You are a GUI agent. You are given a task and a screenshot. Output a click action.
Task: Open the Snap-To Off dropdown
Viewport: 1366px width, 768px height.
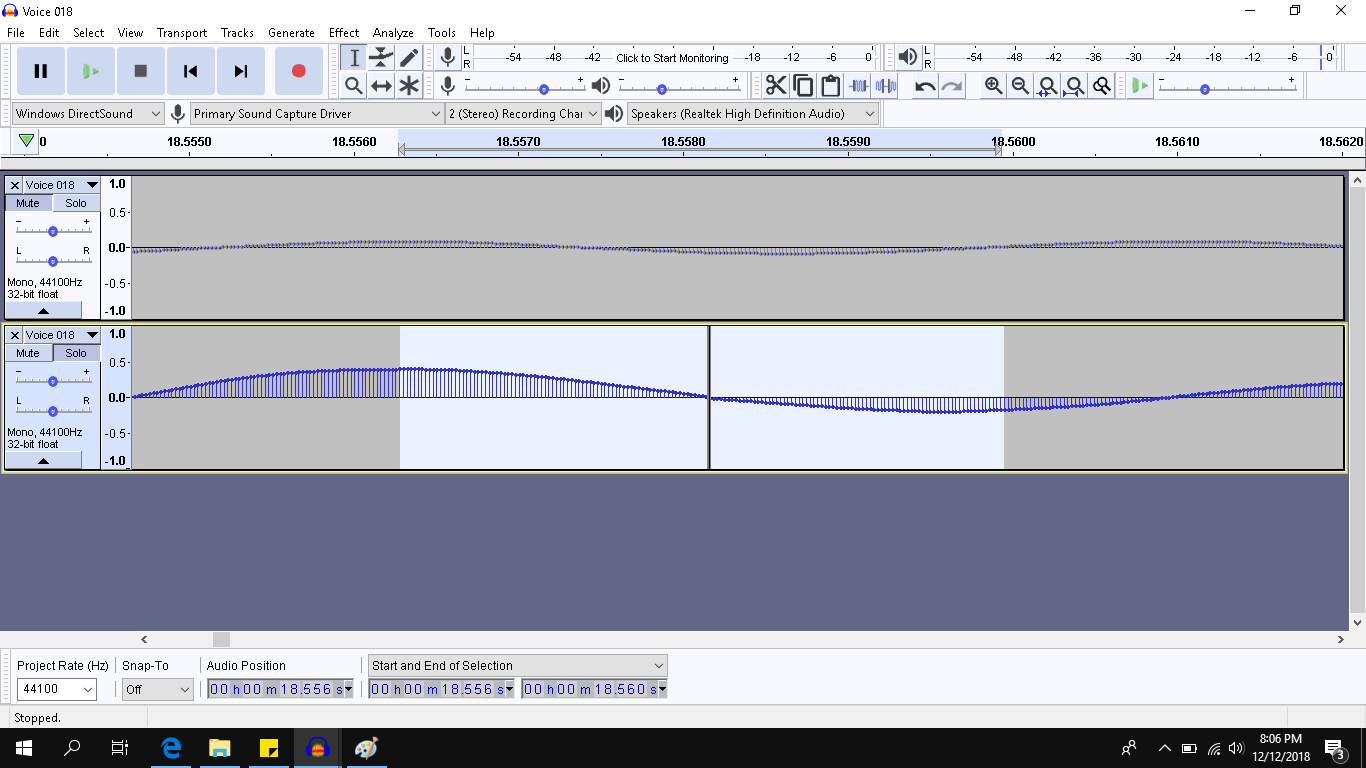pos(157,689)
